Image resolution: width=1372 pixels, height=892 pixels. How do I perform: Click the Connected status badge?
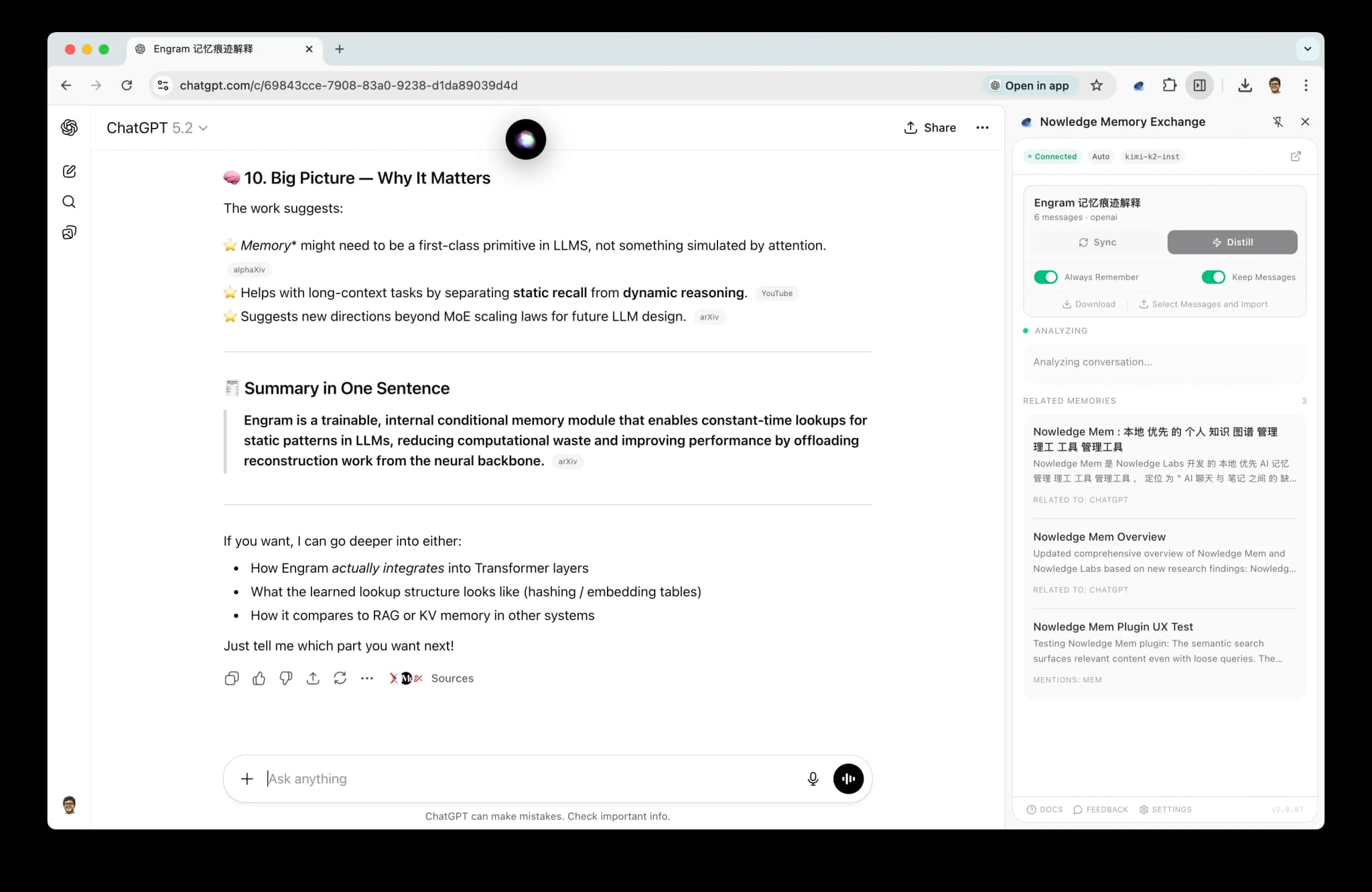click(1052, 156)
